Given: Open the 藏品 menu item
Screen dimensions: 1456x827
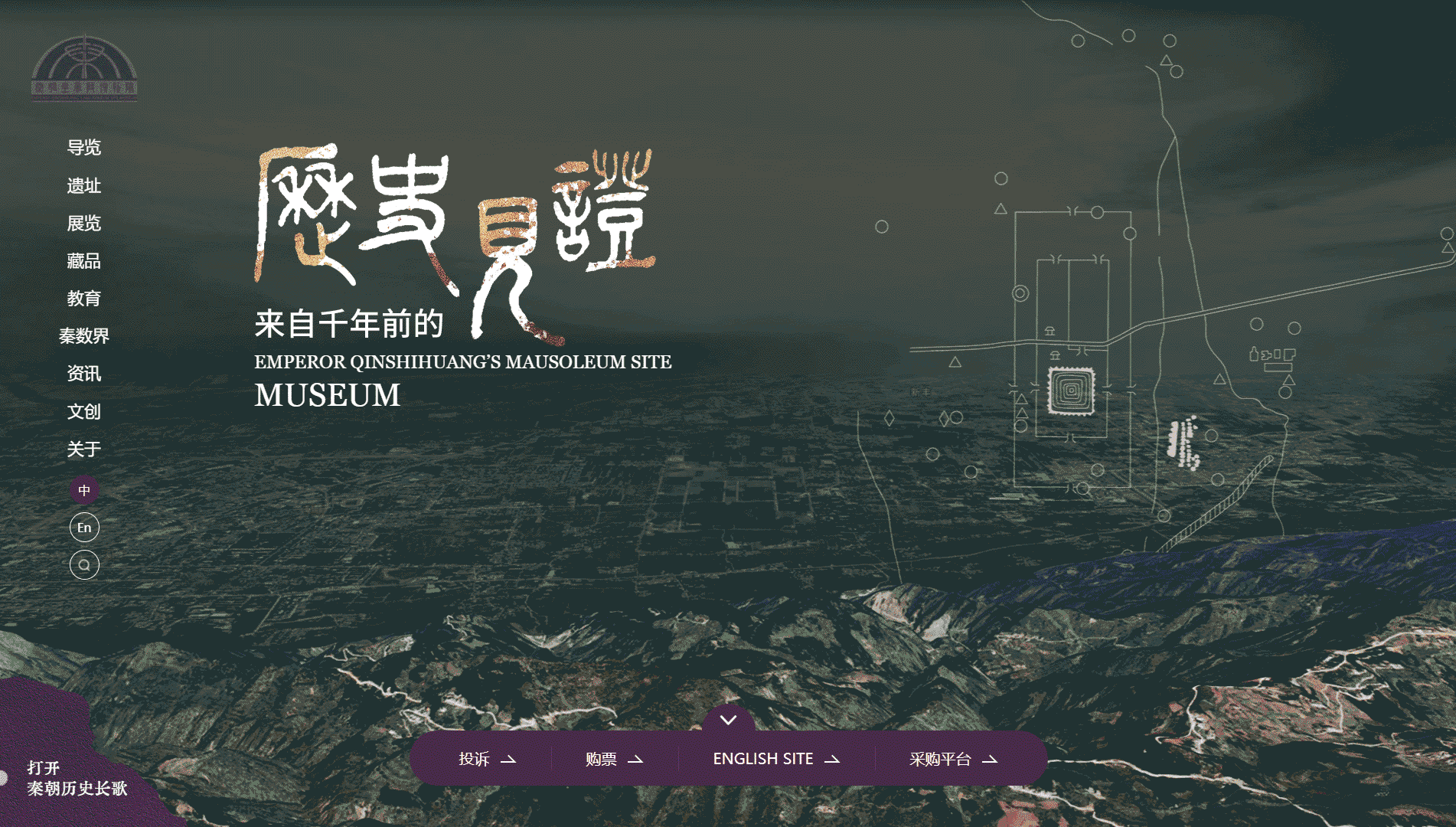Looking at the screenshot, I should (x=84, y=261).
